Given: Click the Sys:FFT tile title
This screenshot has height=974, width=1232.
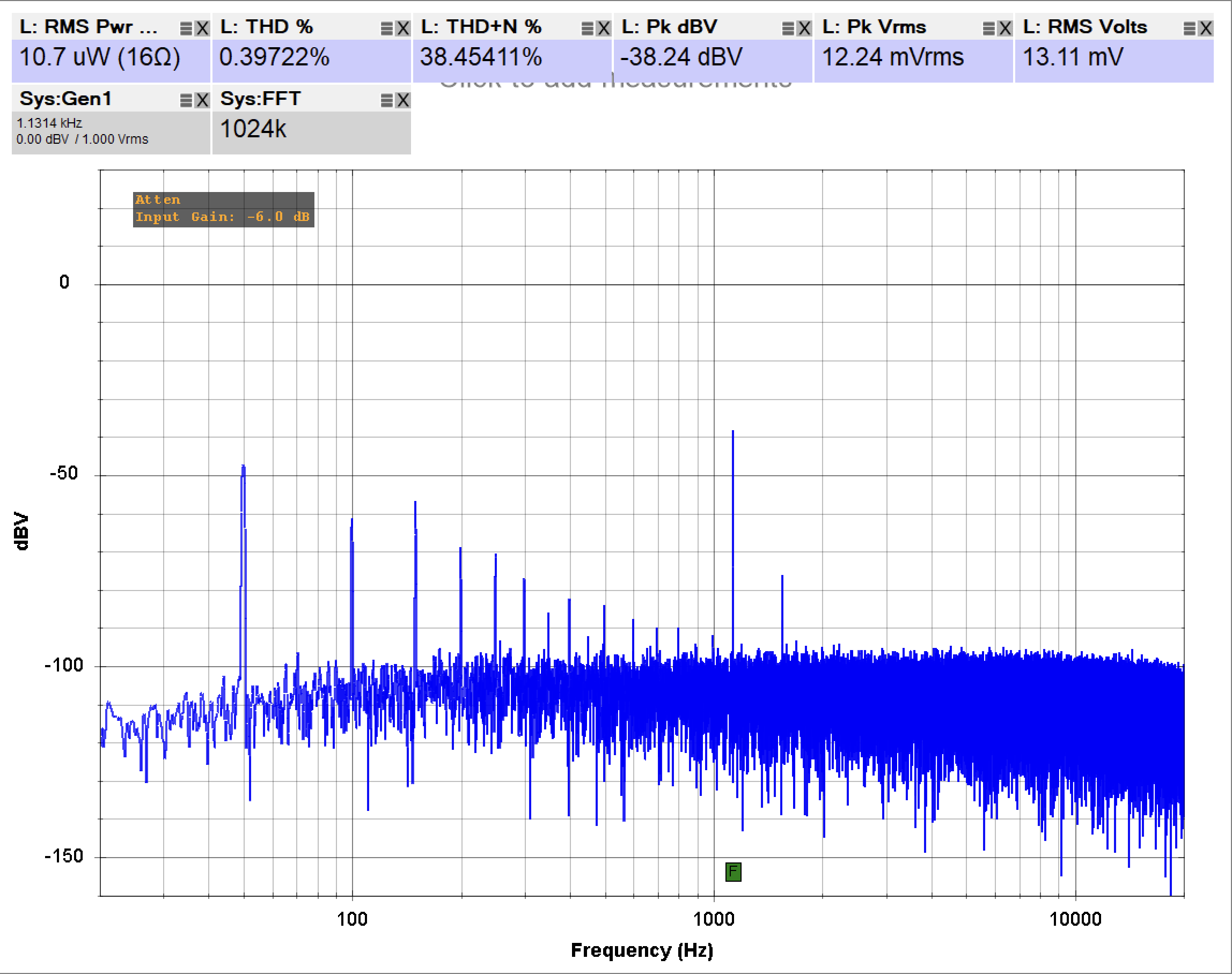Looking at the screenshot, I should 261,99.
